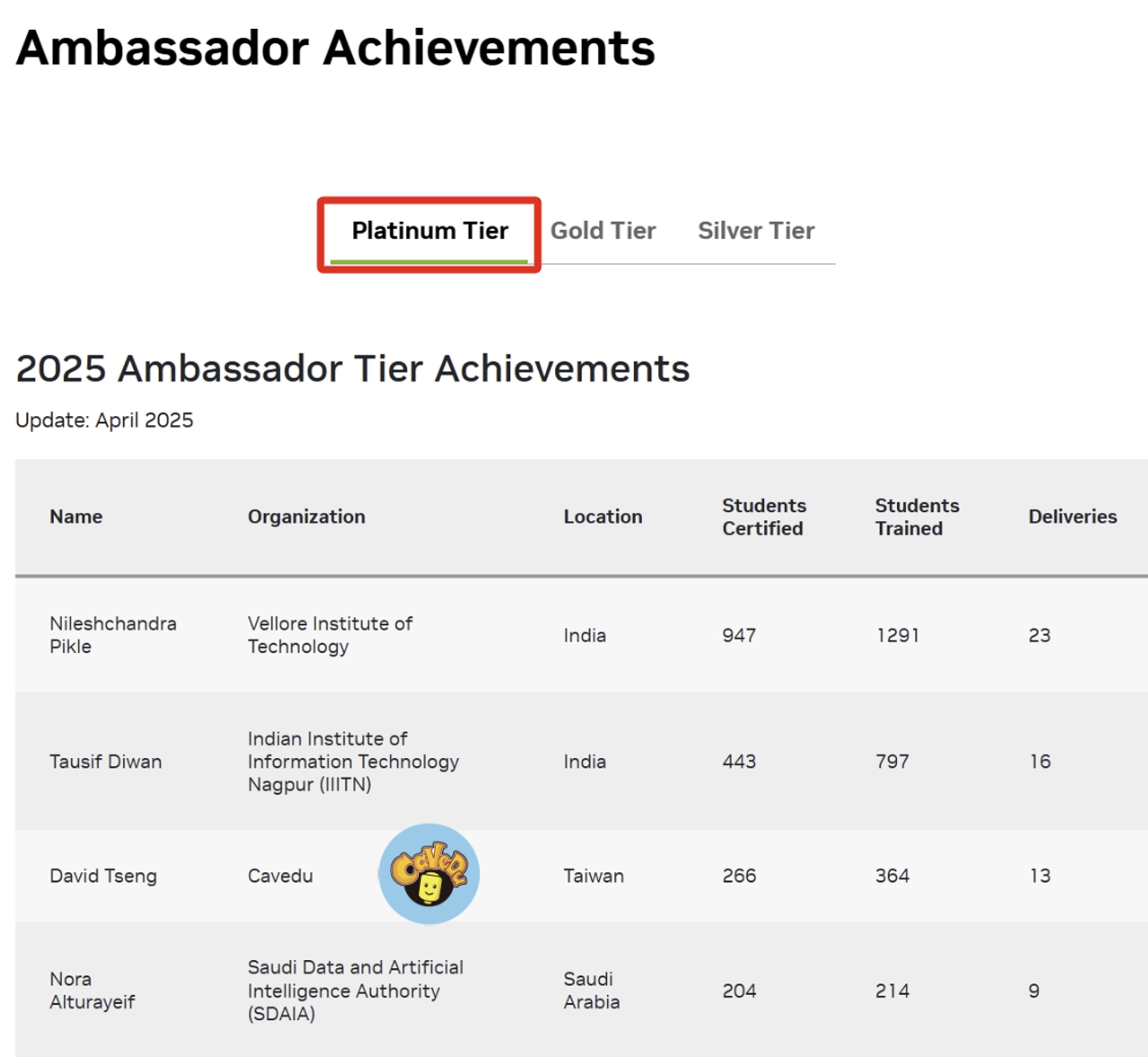Select the Nileshchandra Pikle name cell
Viewport: 1148px width, 1057px height.
[113, 635]
